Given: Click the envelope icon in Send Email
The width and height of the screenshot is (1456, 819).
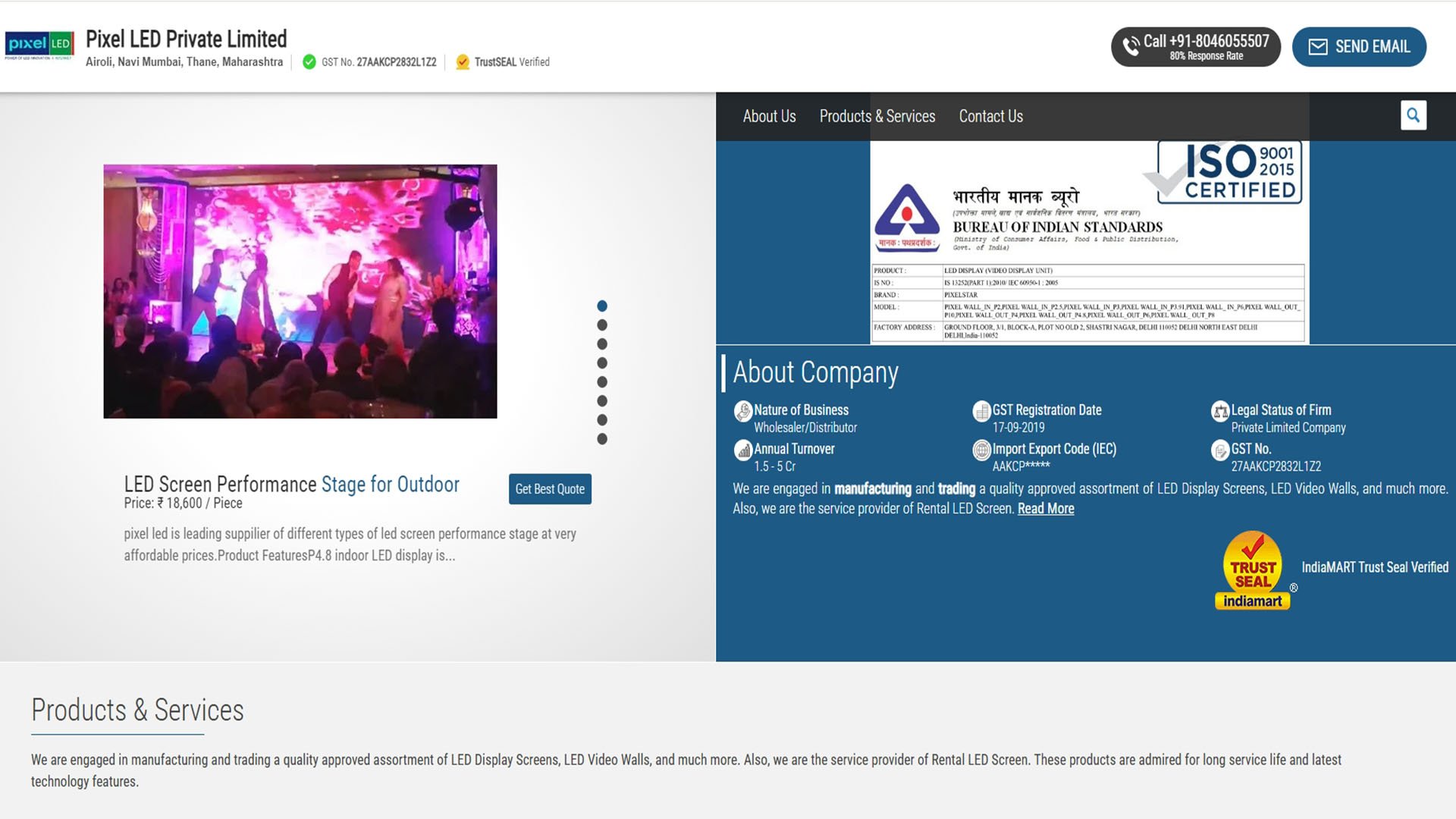Looking at the screenshot, I should coord(1318,47).
